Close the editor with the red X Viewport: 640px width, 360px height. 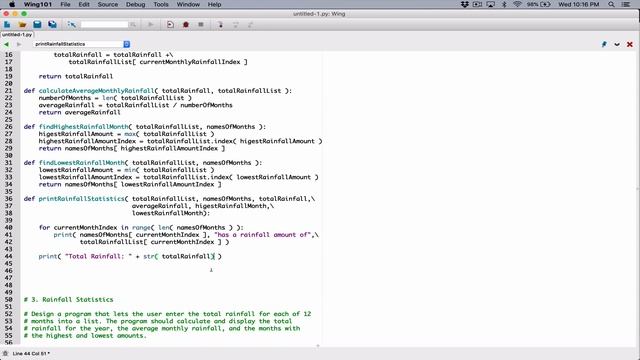[630, 44]
